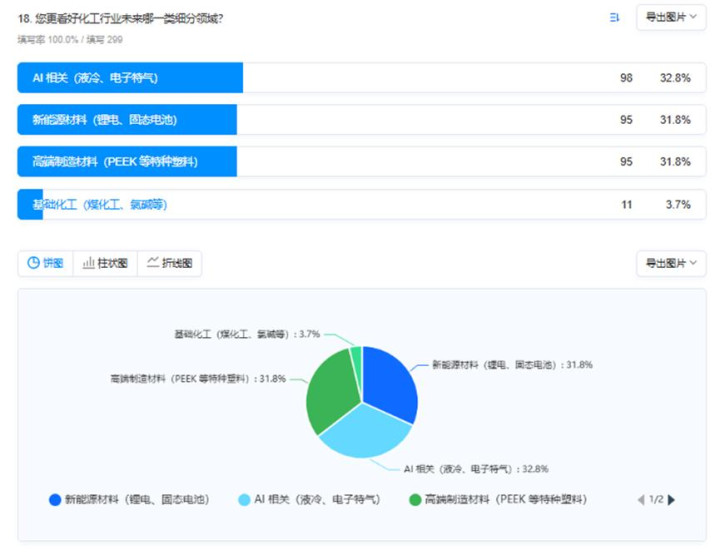This screenshot has height=560, width=720.
Task: Go to the previous legend page arrow
Action: click(x=641, y=500)
